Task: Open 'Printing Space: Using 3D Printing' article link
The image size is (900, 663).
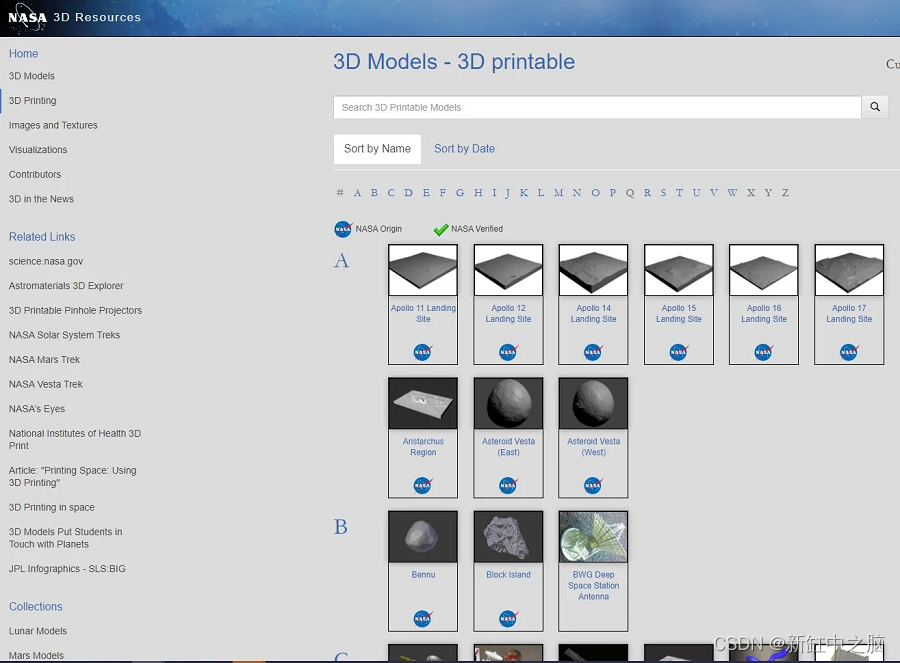Action: 72,476
